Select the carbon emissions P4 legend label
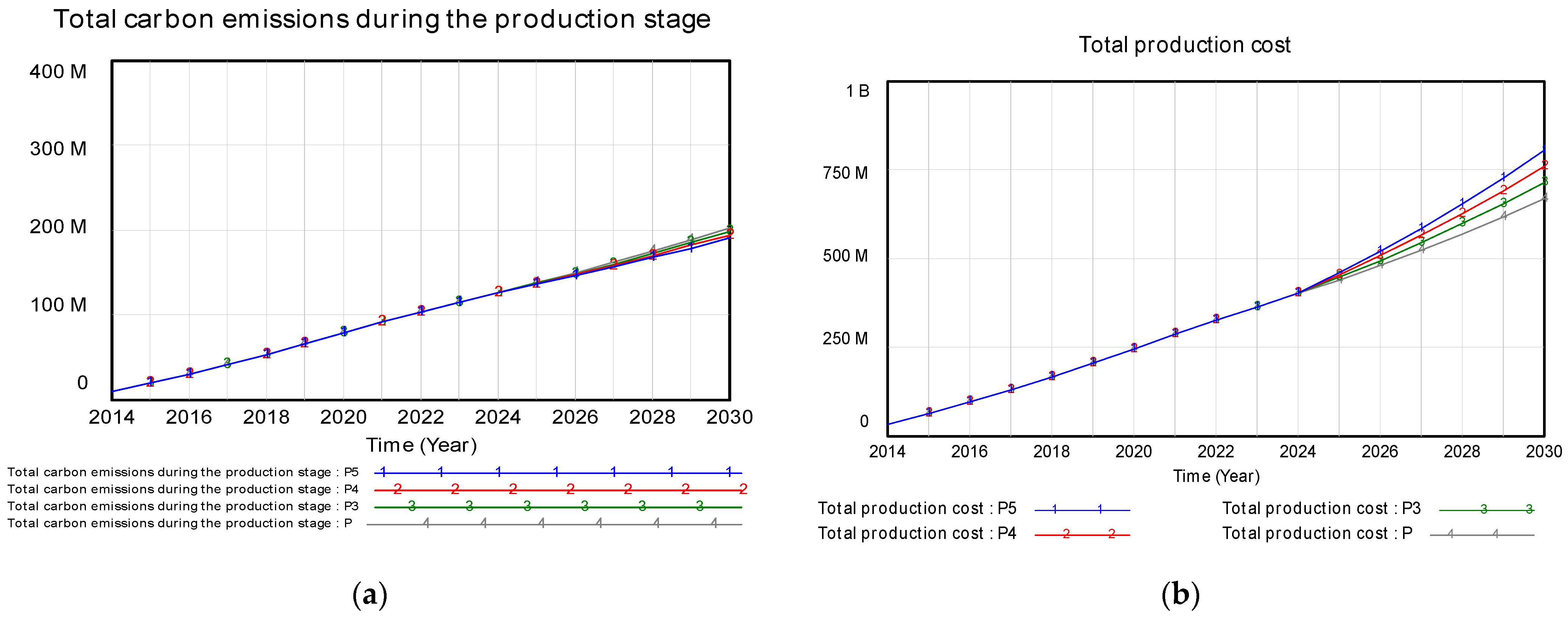The height and width of the screenshot is (618, 1568). click(x=183, y=489)
